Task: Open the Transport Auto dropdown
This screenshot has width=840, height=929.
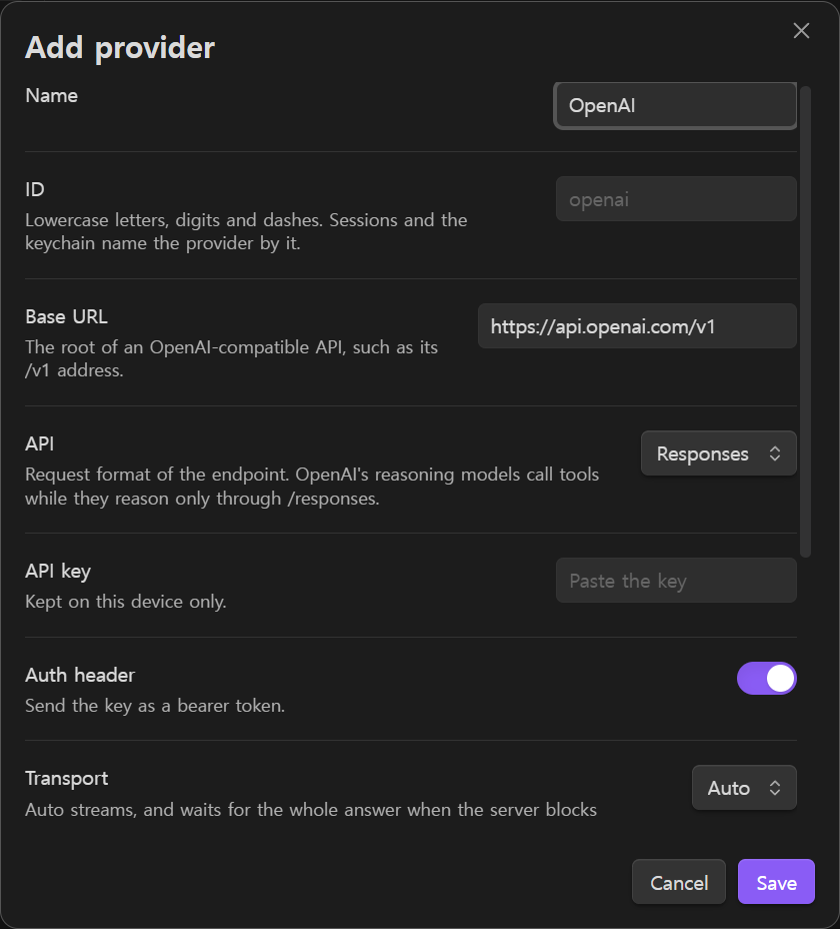Action: pyautogui.click(x=744, y=788)
